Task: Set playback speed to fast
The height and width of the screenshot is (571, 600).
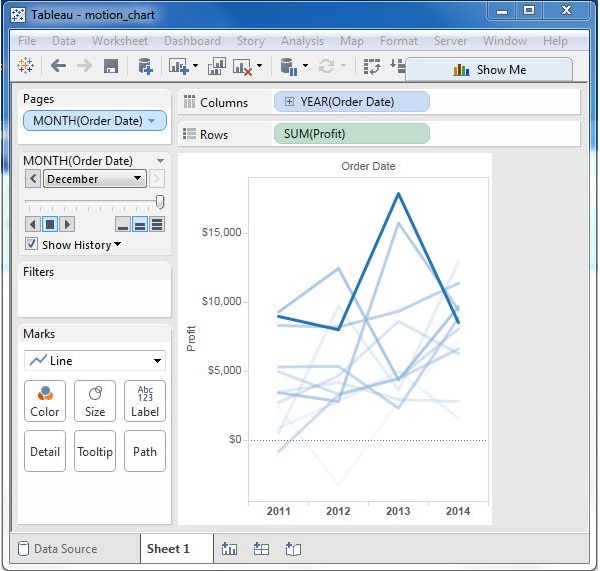Action: click(x=157, y=224)
